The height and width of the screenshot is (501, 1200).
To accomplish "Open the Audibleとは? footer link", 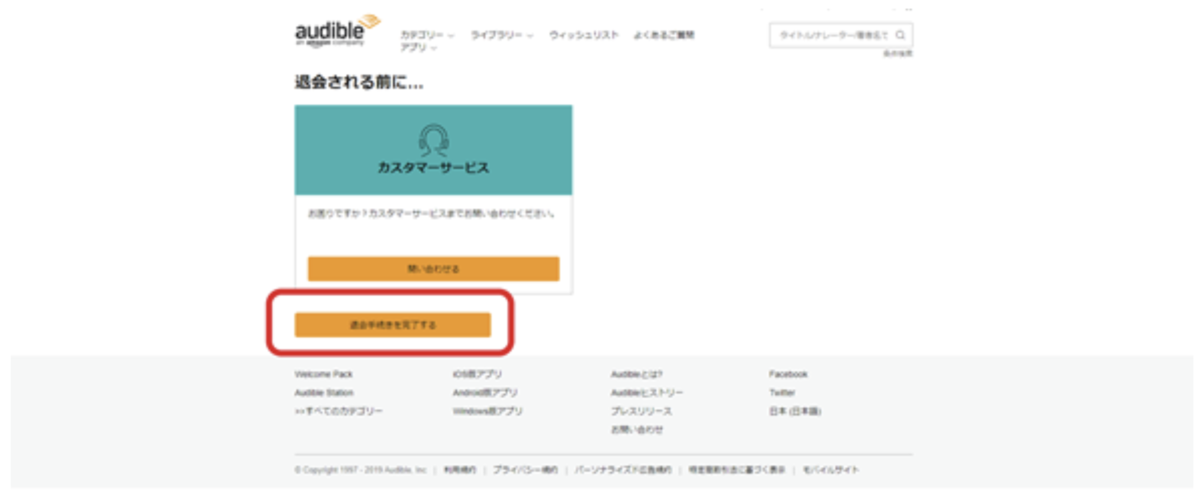I will pos(637,374).
